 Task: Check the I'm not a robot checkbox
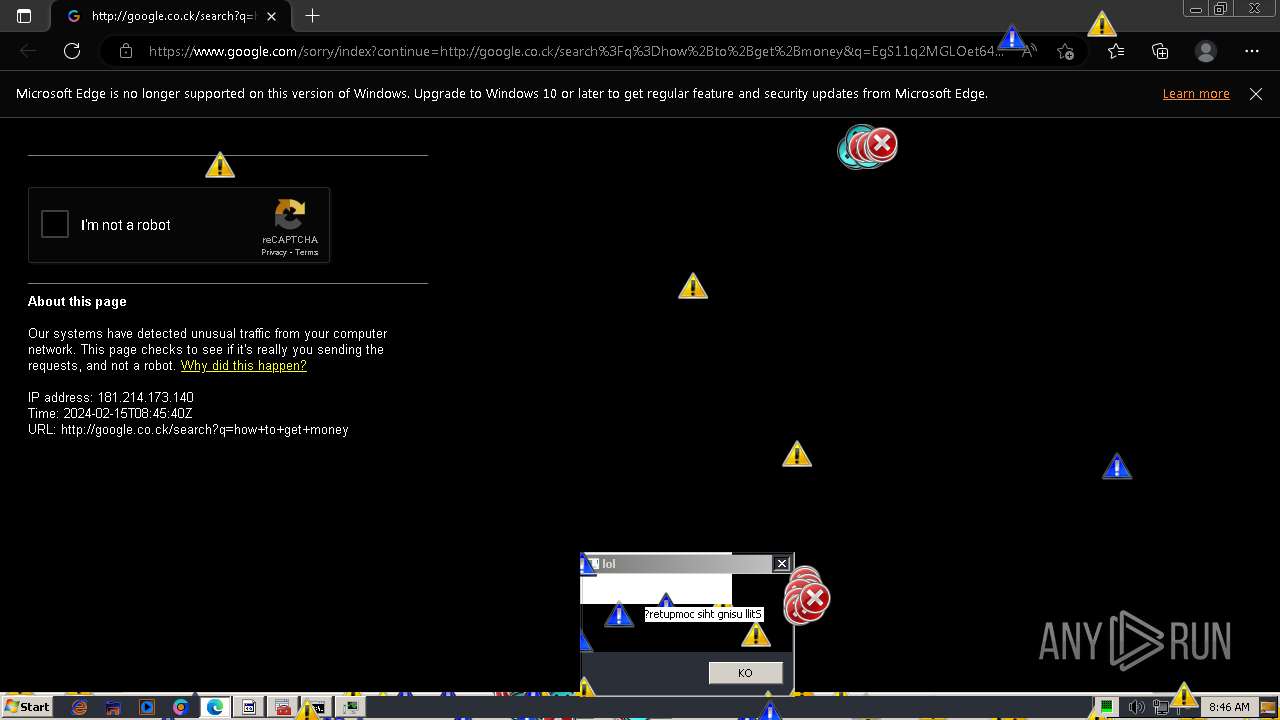point(55,225)
